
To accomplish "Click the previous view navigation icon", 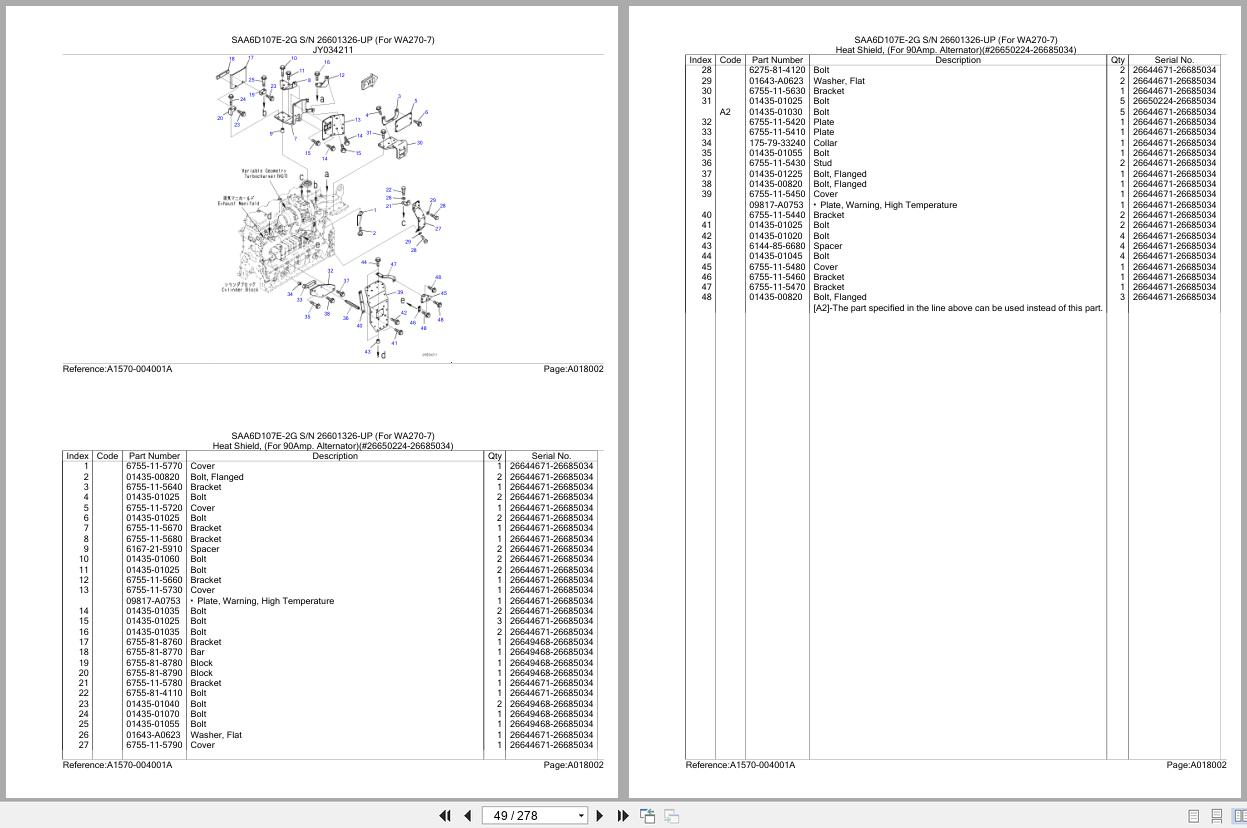I will pyautogui.click(x=648, y=816).
